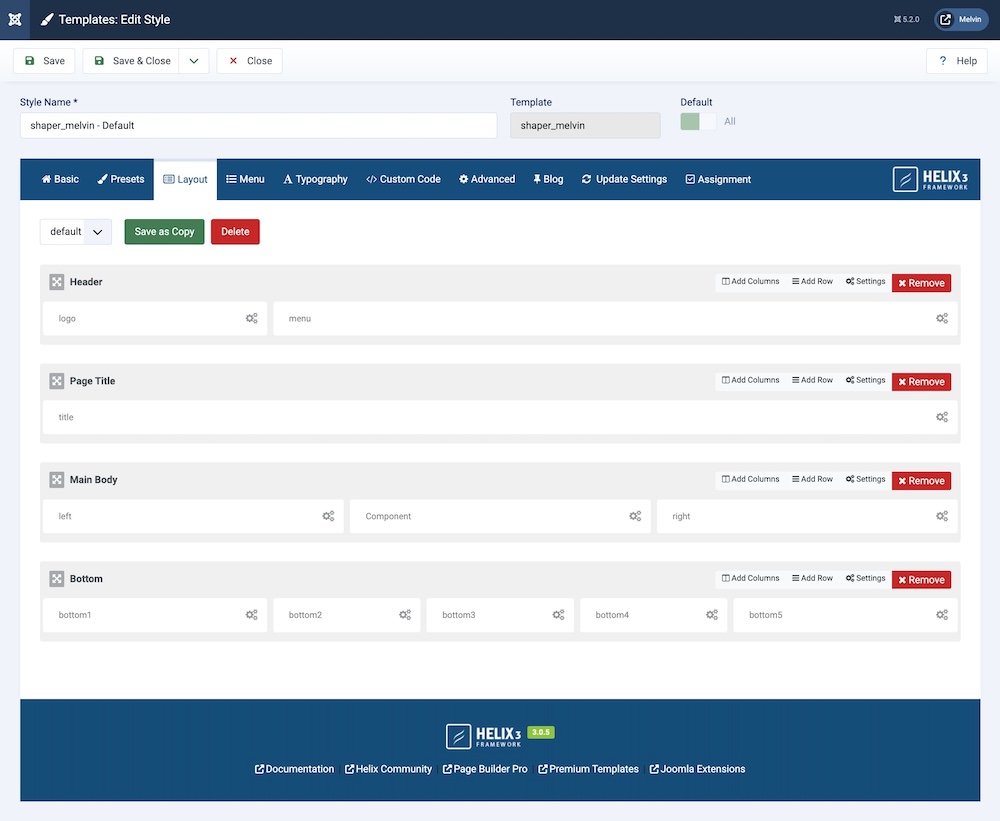Screen dimensions: 1000x821
Task: Switch to the Typography tab
Action: (315, 179)
